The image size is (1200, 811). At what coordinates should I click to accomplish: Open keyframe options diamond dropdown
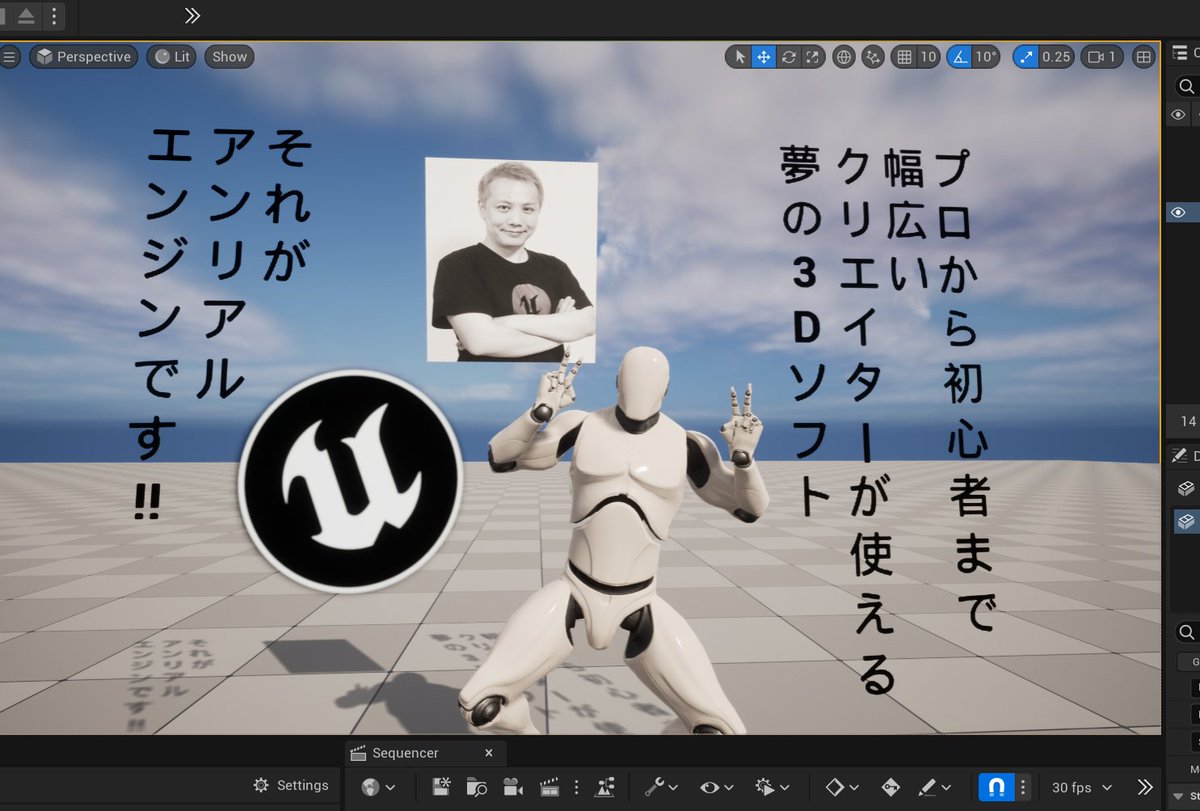(843, 787)
